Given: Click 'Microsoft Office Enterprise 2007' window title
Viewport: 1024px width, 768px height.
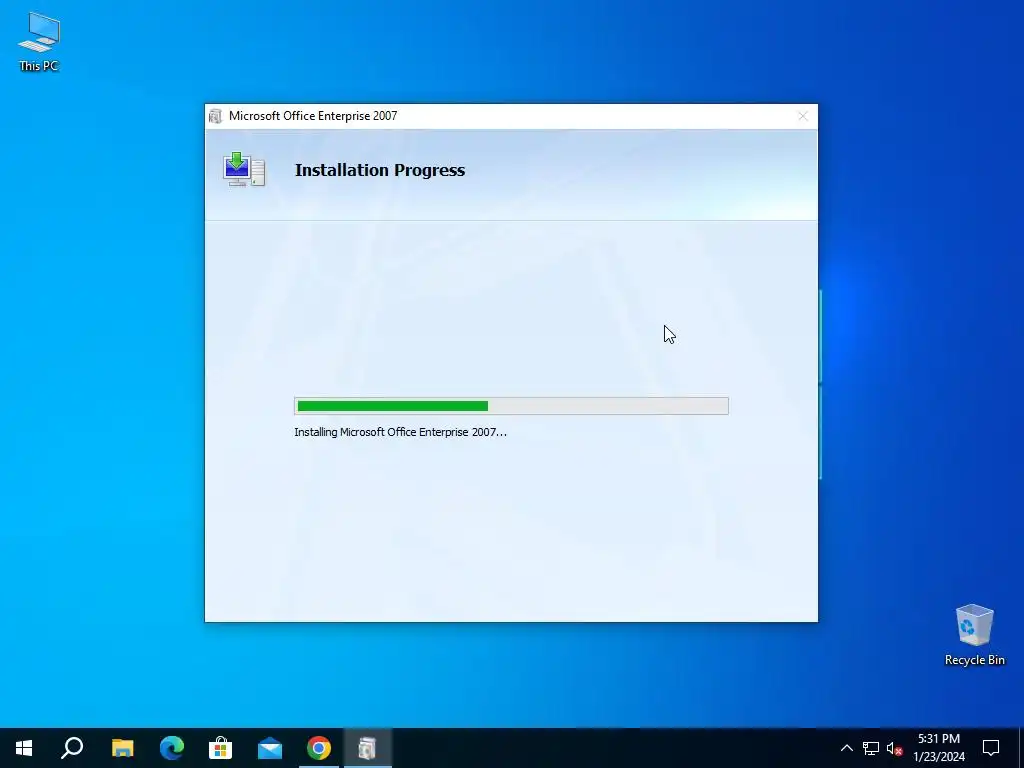Looking at the screenshot, I should pos(313,116).
